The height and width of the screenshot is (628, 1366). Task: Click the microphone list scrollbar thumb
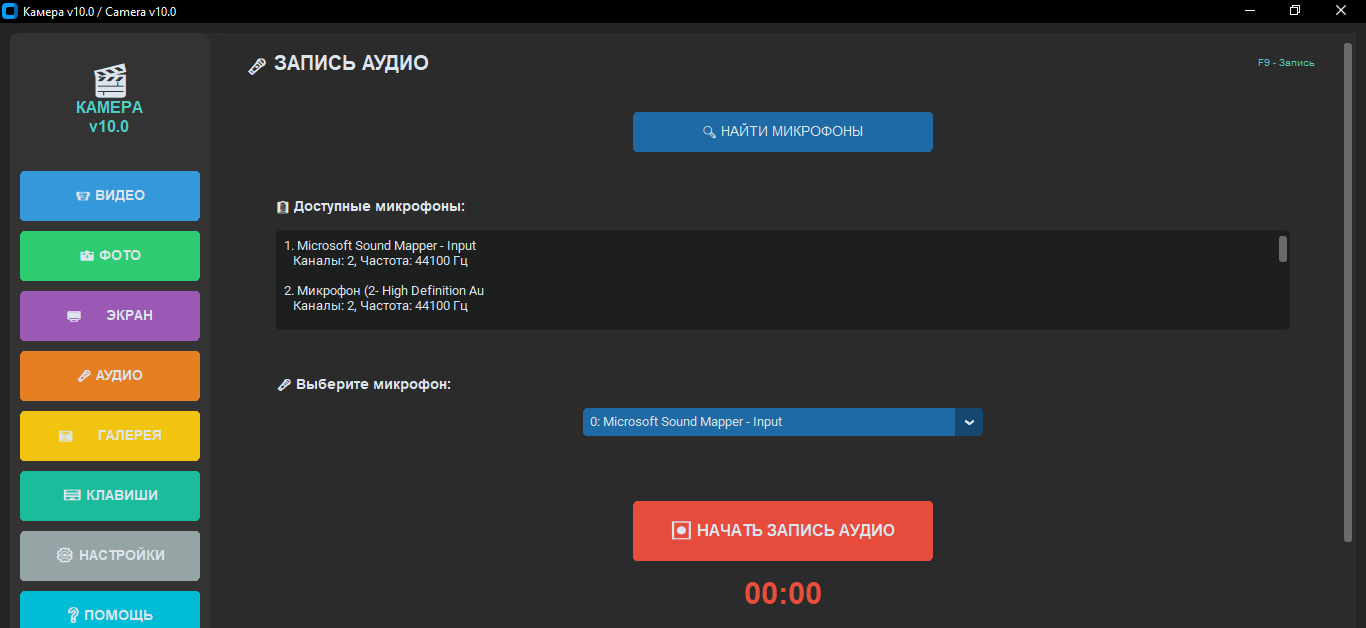click(1282, 249)
